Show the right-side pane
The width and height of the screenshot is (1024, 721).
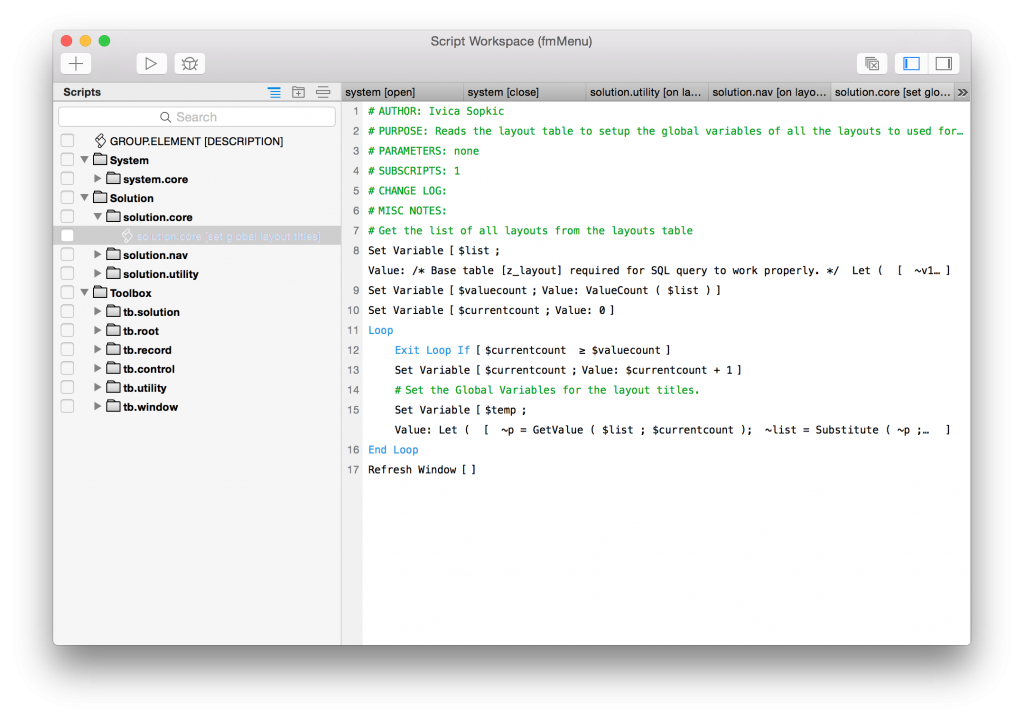(x=943, y=62)
